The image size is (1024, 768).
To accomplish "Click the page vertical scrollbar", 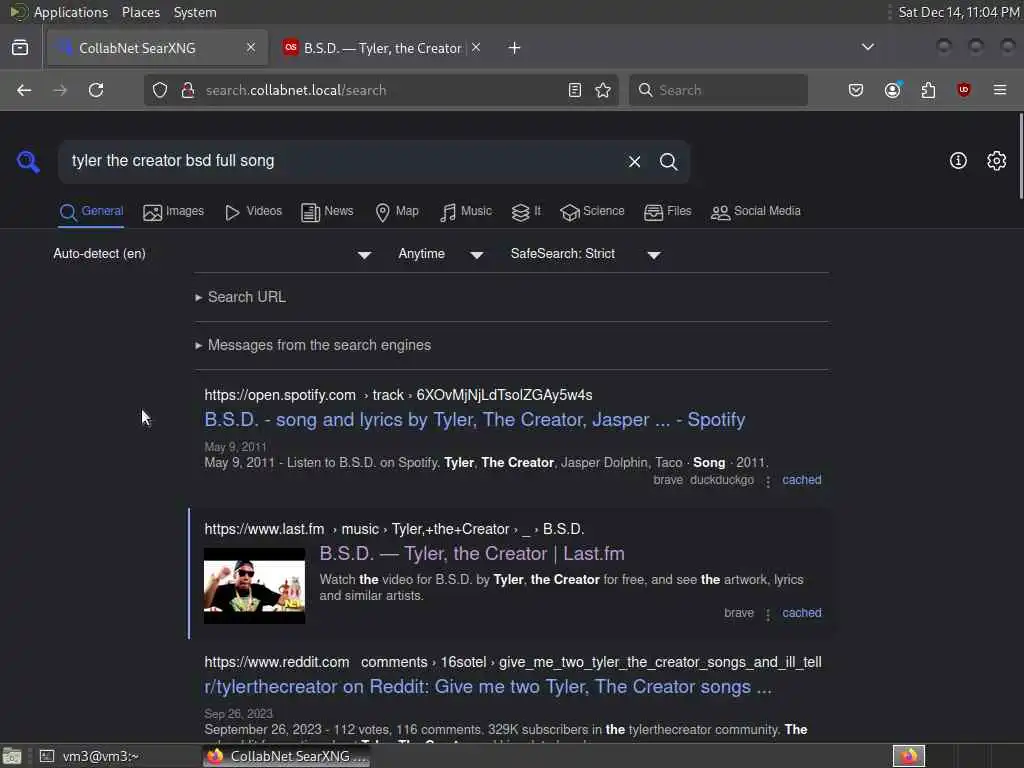I will 1020,157.
